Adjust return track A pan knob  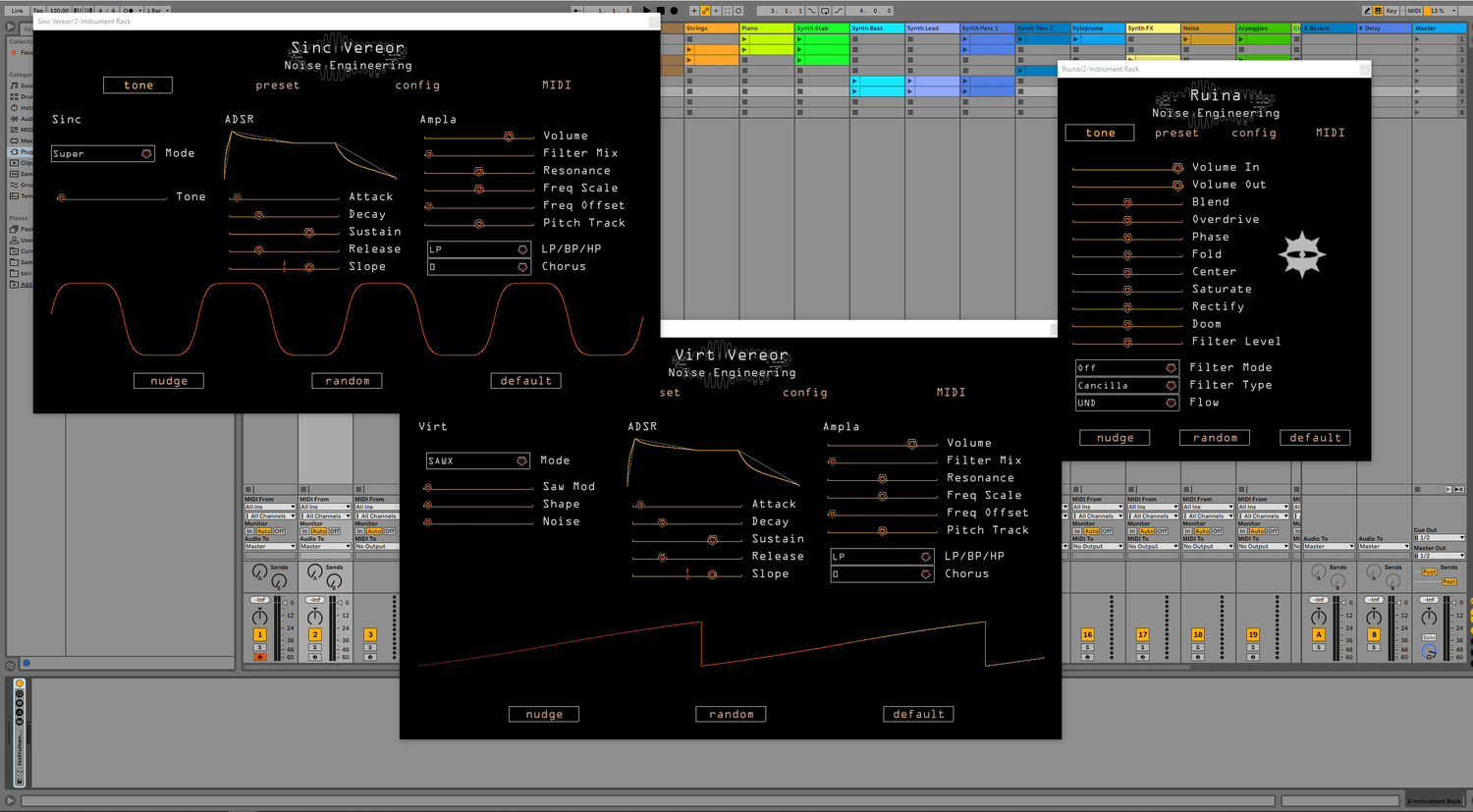(x=1319, y=617)
